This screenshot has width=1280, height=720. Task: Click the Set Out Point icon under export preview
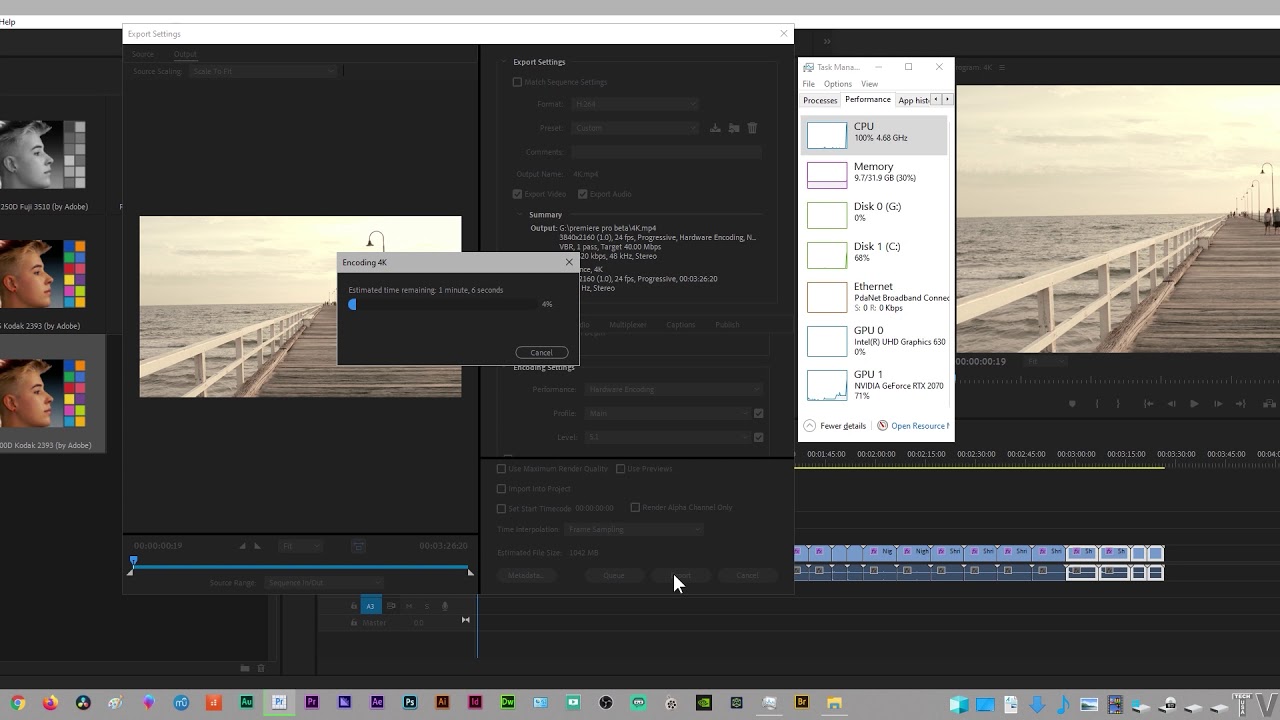[x=257, y=546]
